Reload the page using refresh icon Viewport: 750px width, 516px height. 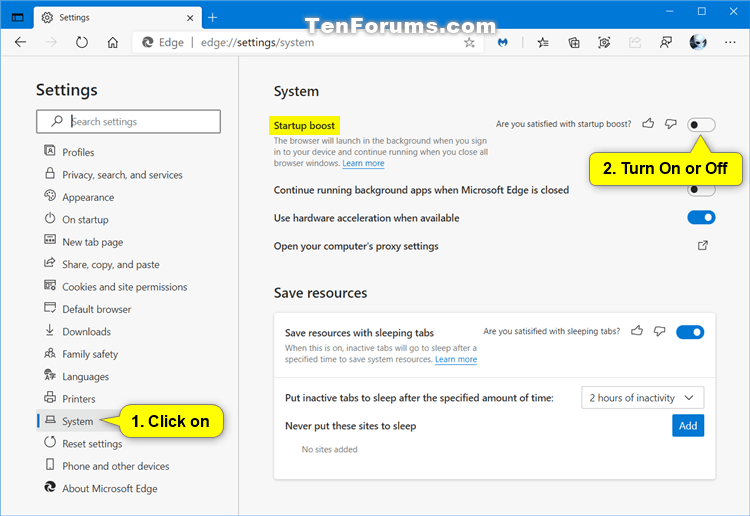[82, 42]
